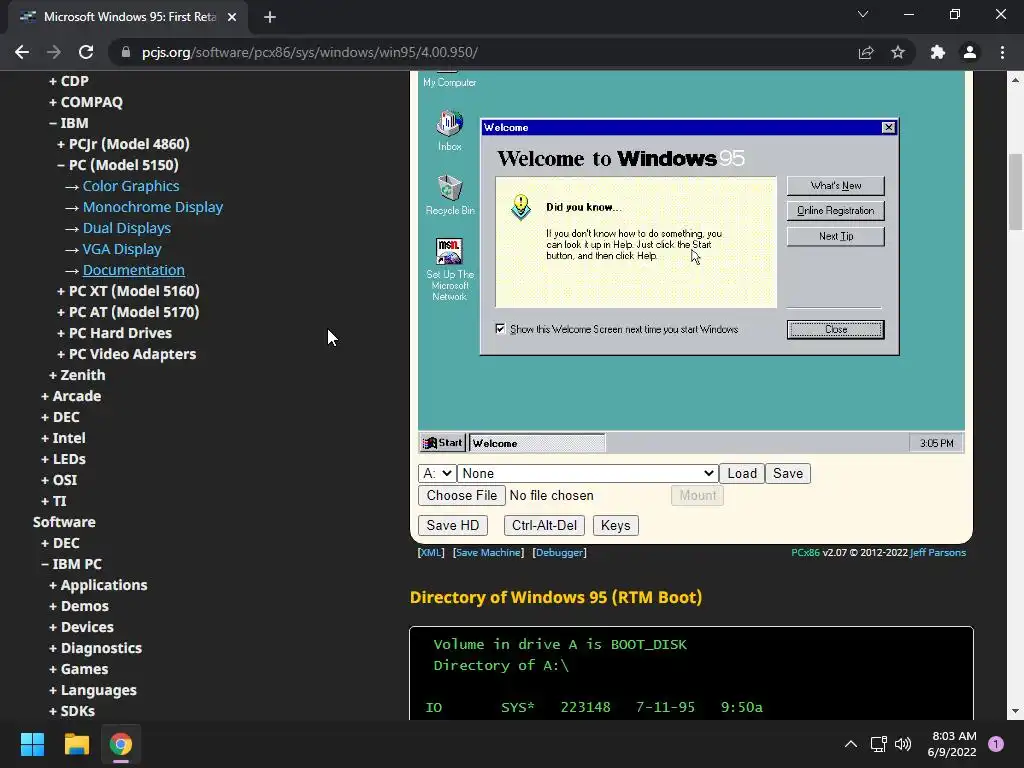Click the Ctrl-Alt-Del button

(x=544, y=525)
